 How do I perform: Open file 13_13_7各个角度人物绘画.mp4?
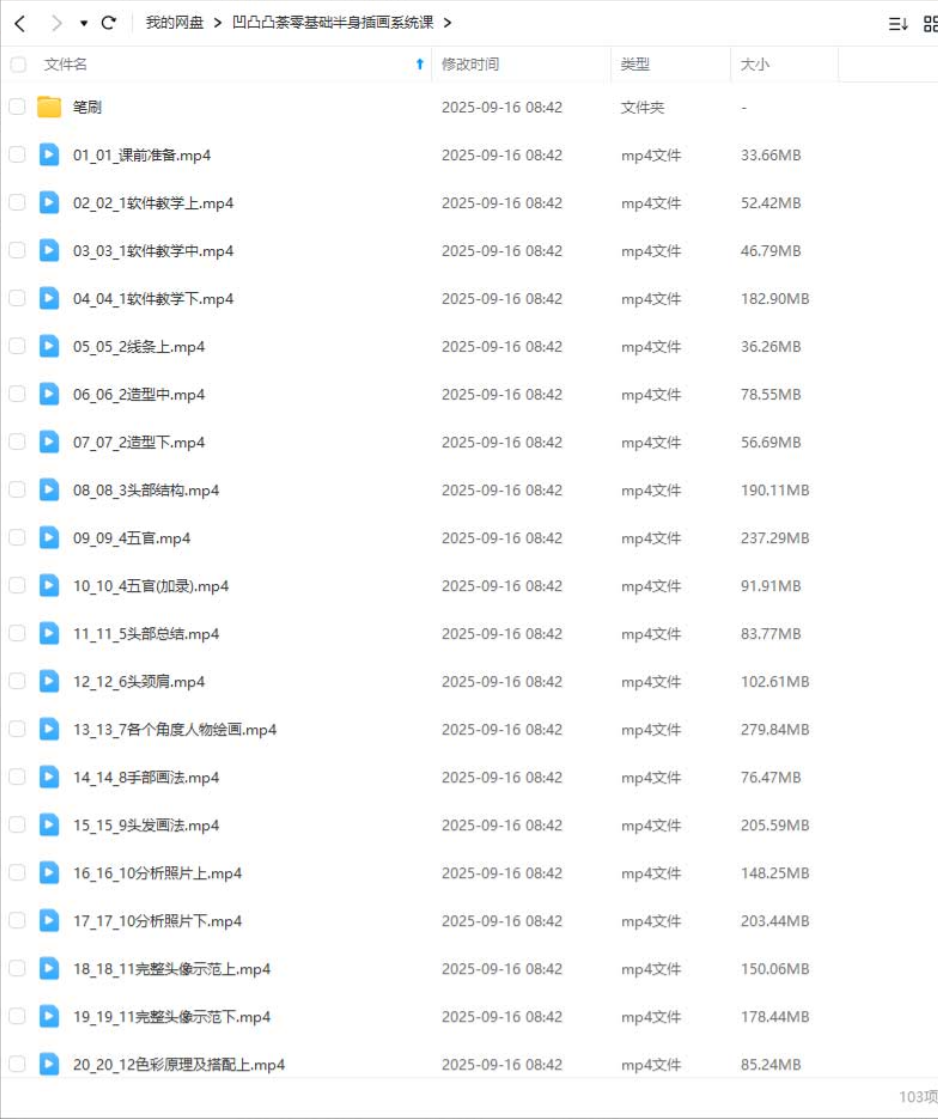(x=174, y=729)
